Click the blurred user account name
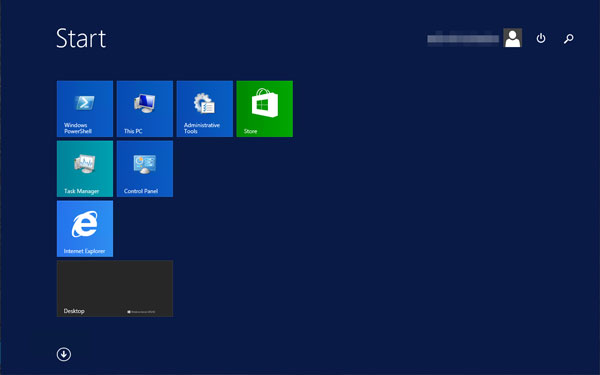This screenshot has height=375, width=600. (463, 39)
